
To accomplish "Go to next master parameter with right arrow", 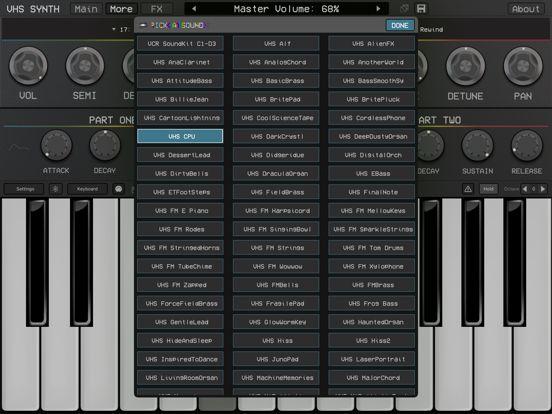I will click(378, 8).
